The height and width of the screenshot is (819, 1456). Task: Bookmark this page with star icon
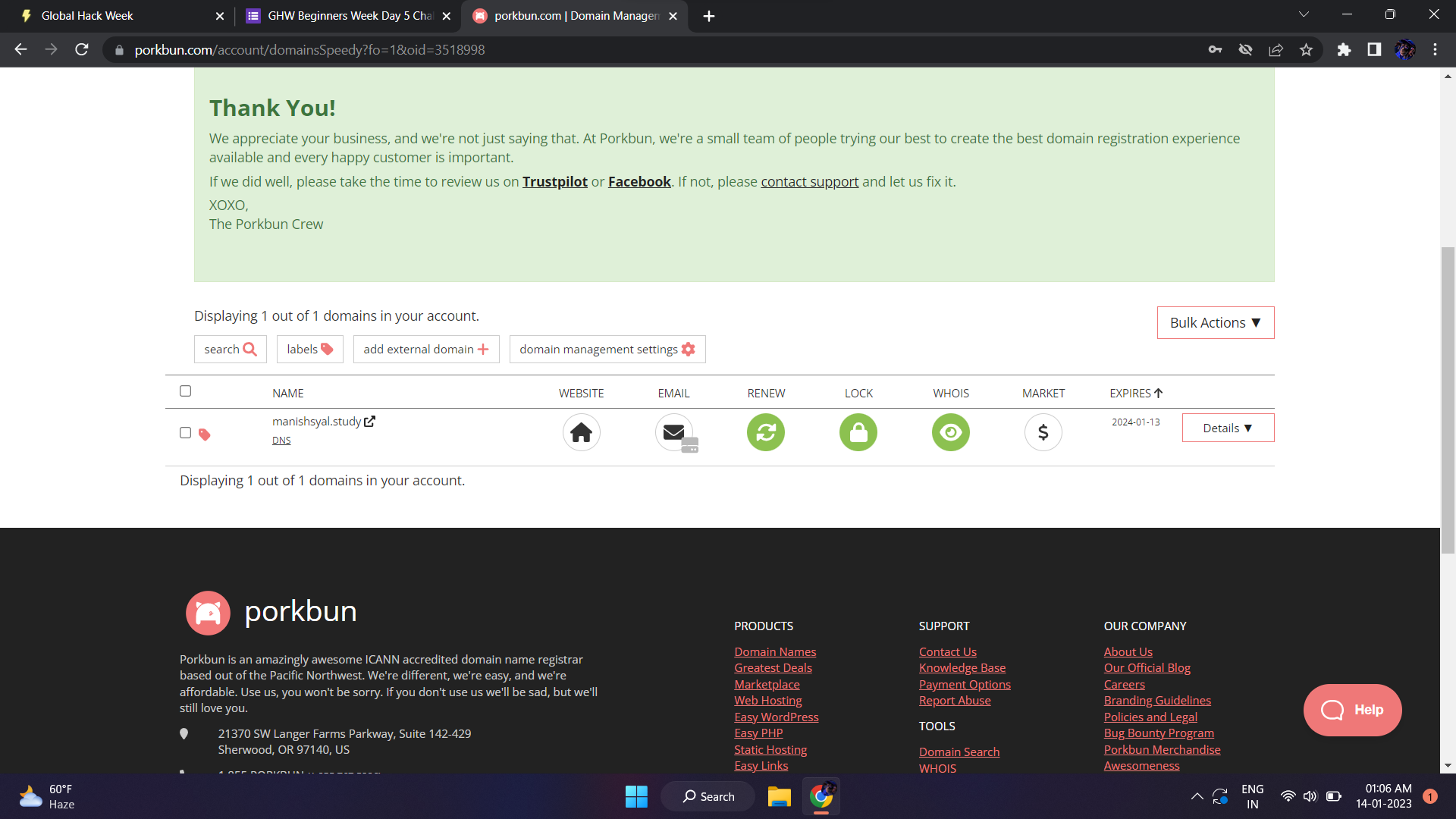1306,50
